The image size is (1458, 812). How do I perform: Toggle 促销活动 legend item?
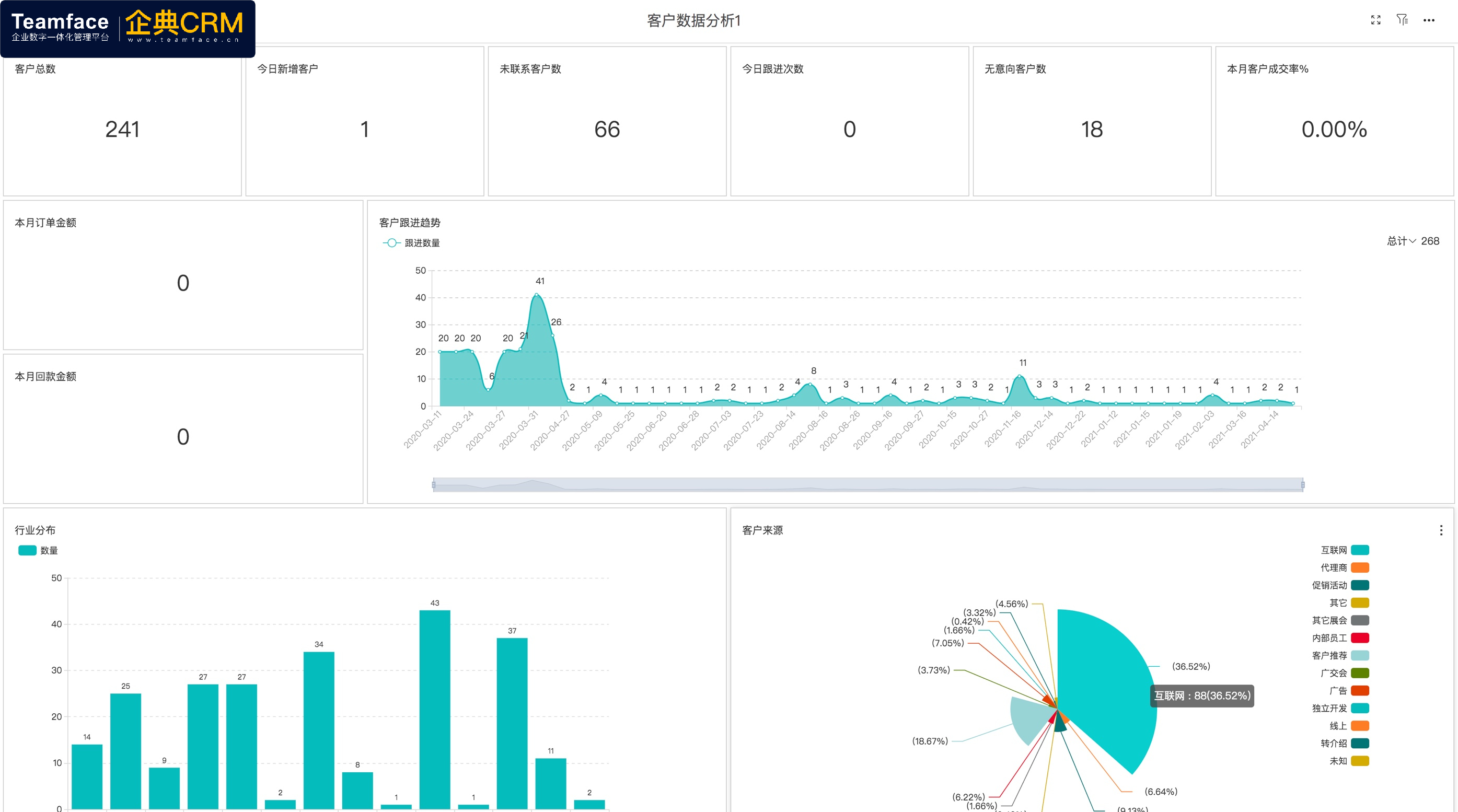[1340, 585]
